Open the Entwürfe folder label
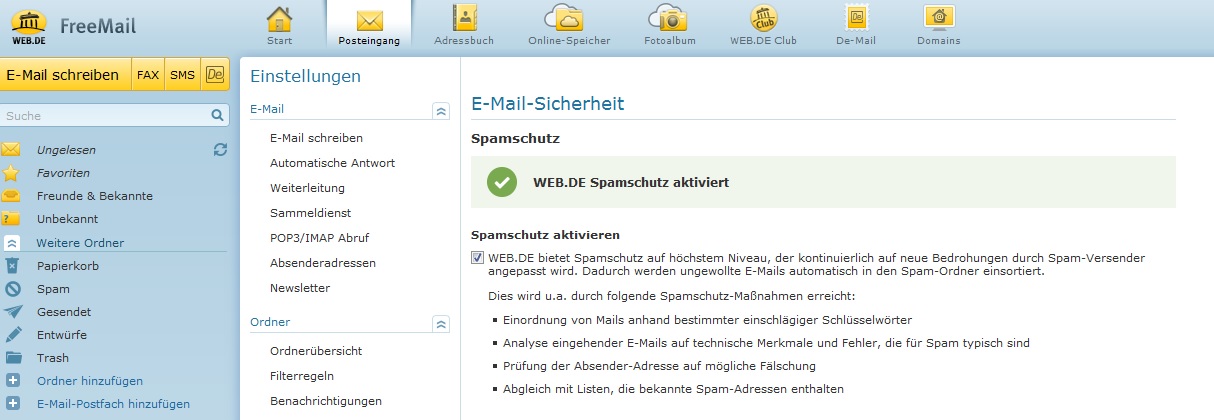 (63, 335)
